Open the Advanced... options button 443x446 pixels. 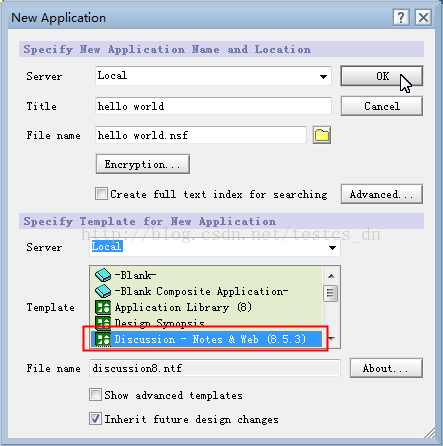(382, 194)
